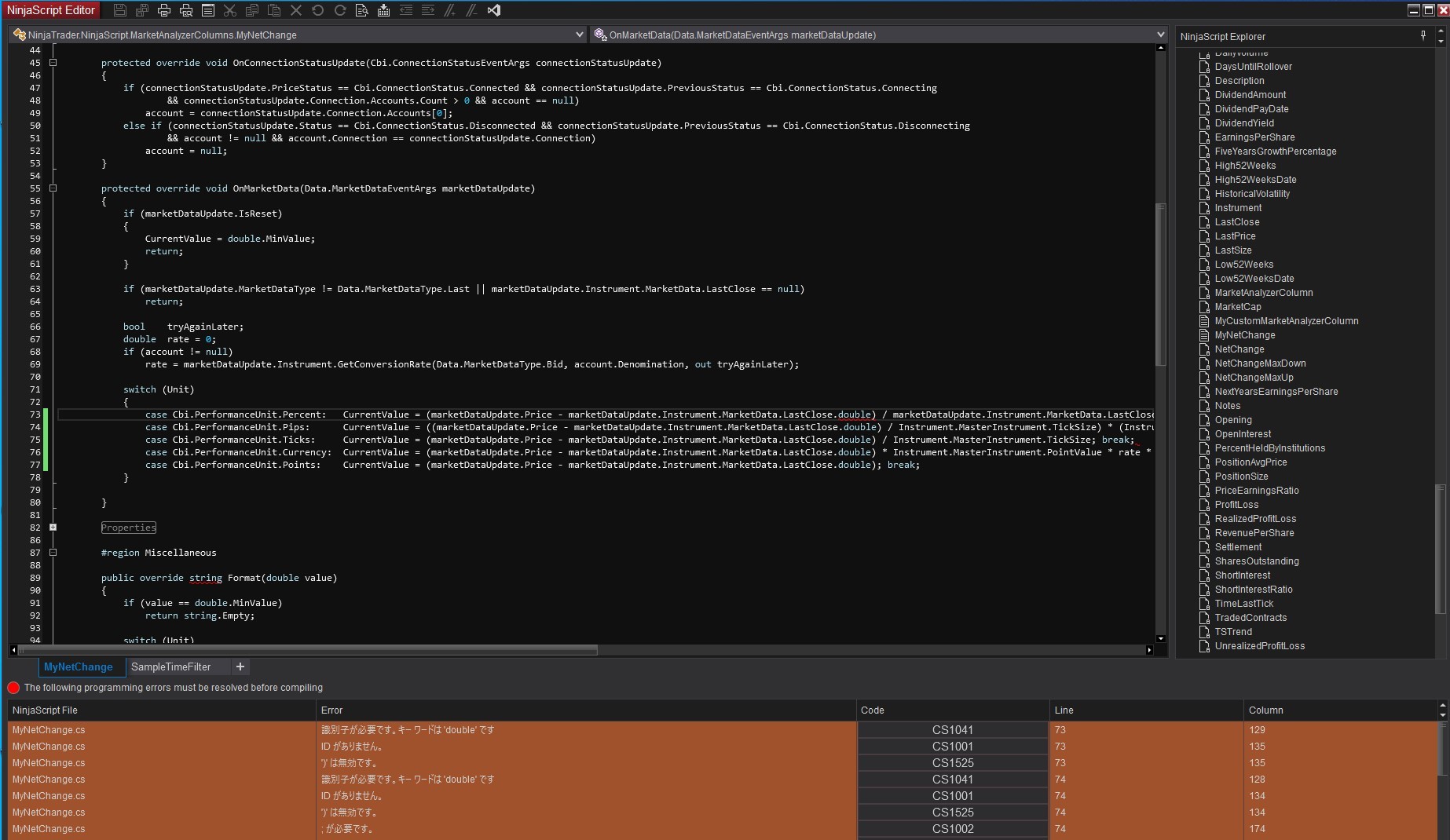The height and width of the screenshot is (840, 1450).
Task: Click the Undo toolbar icon
Action: tap(318, 10)
